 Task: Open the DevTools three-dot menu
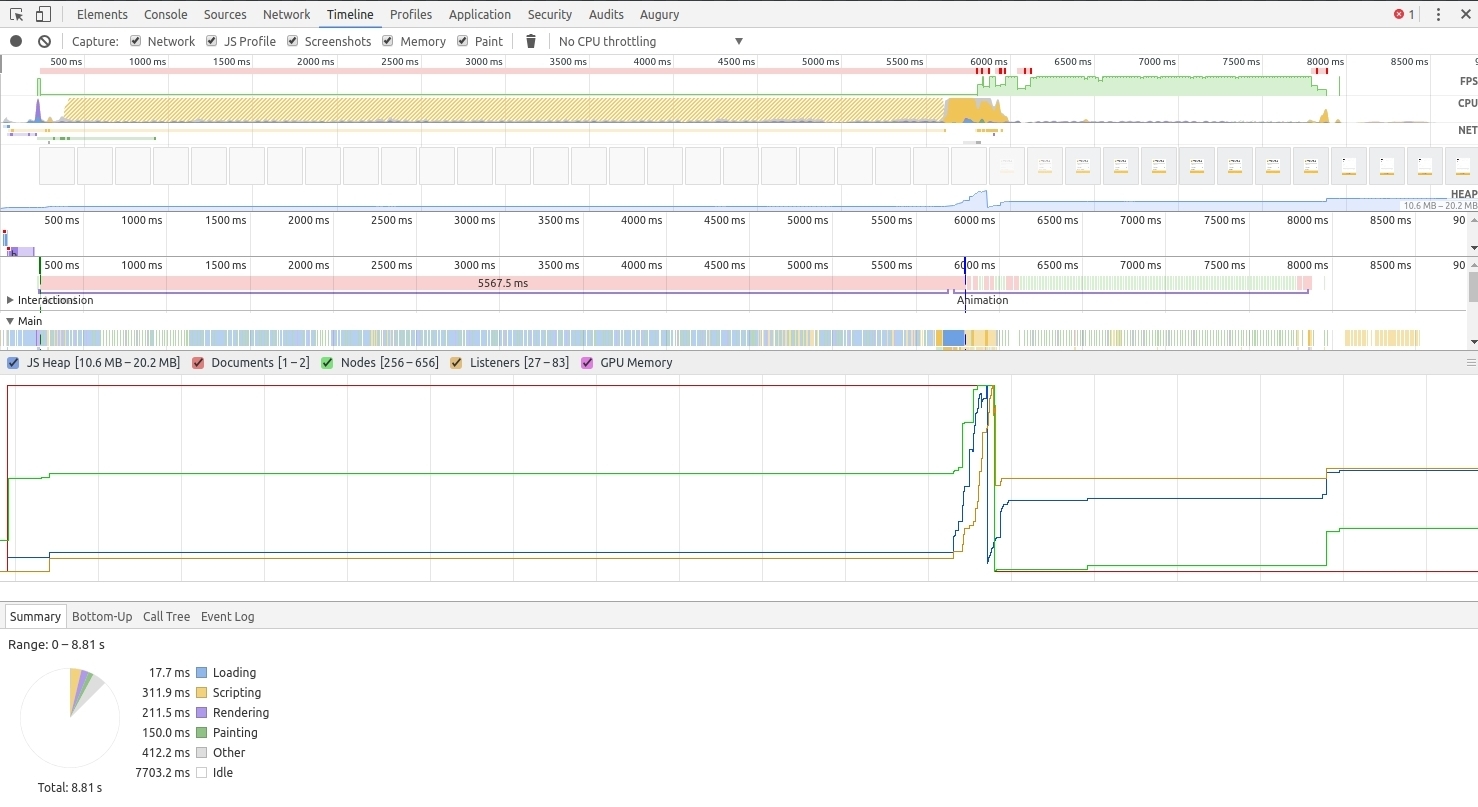tap(1439, 14)
